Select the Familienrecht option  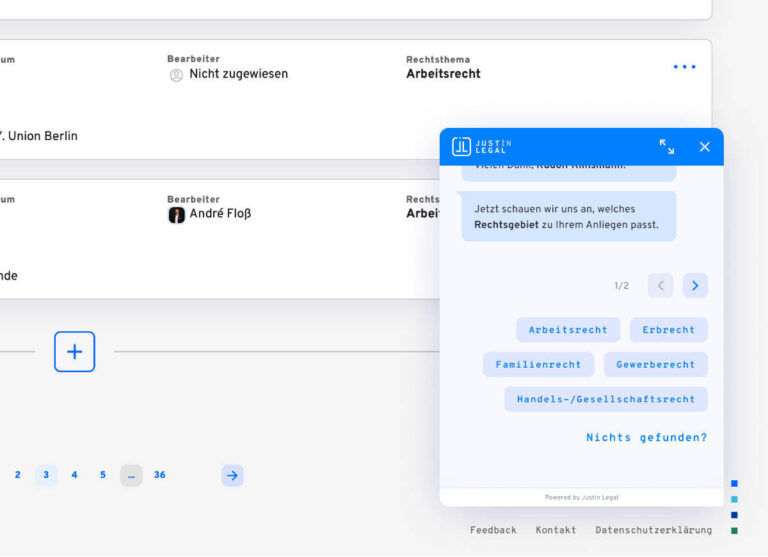(538, 365)
